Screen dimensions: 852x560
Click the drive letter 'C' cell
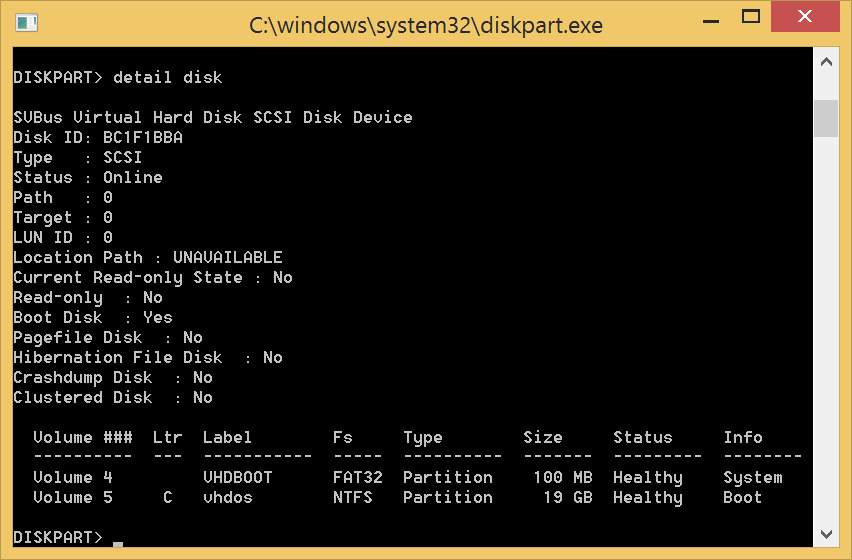click(x=168, y=498)
